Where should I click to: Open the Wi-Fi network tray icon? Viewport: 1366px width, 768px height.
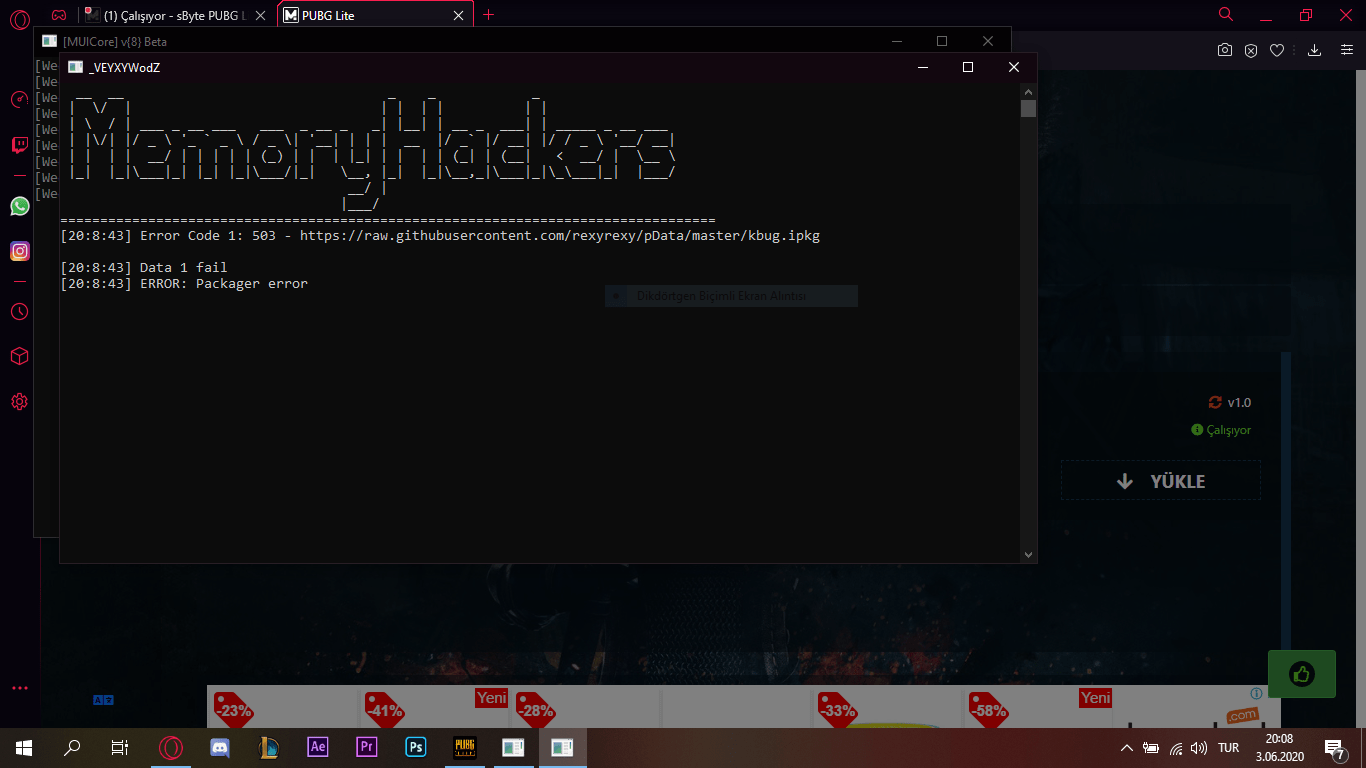[1176, 747]
